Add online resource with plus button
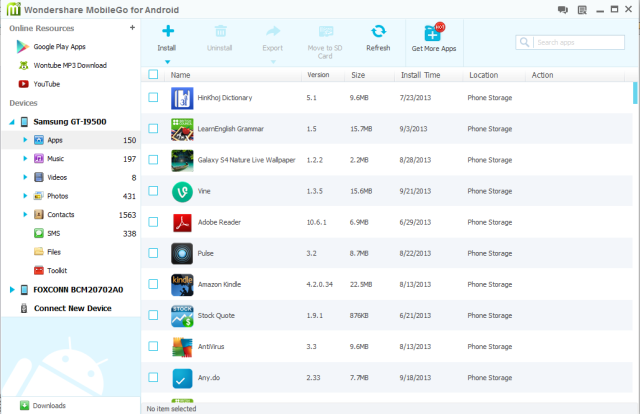Screen dimensions: 640x414 132,28
